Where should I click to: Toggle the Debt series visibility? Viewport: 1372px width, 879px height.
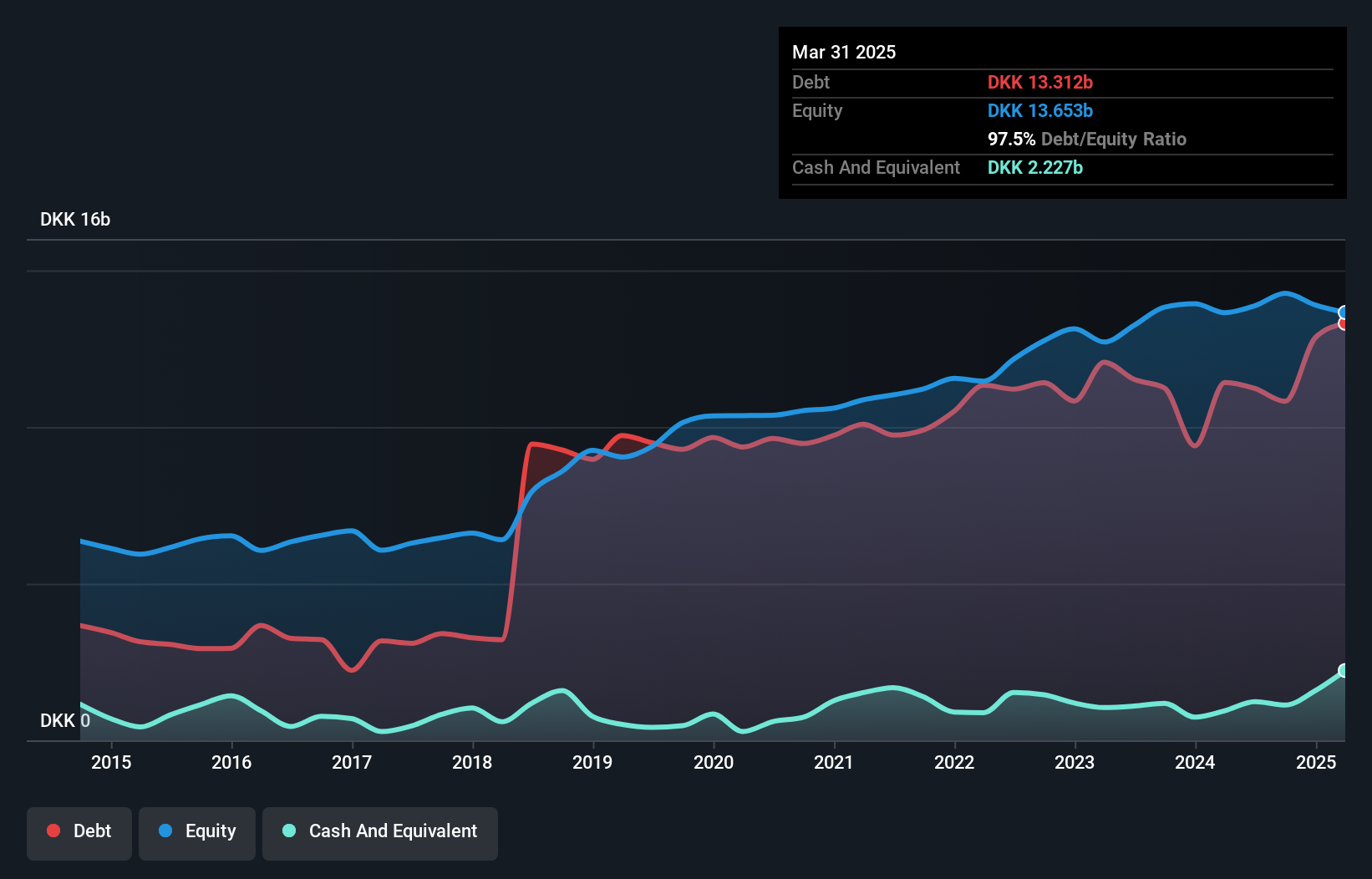point(79,831)
